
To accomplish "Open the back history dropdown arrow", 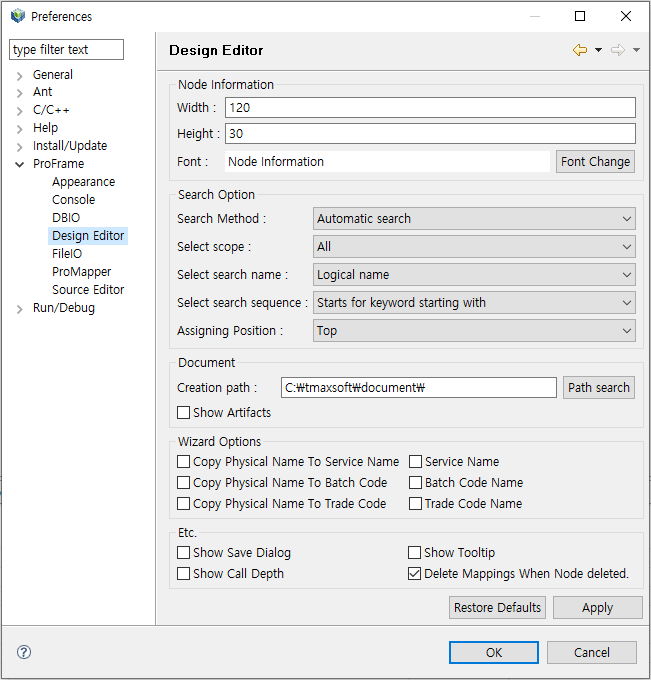I will (x=598, y=51).
